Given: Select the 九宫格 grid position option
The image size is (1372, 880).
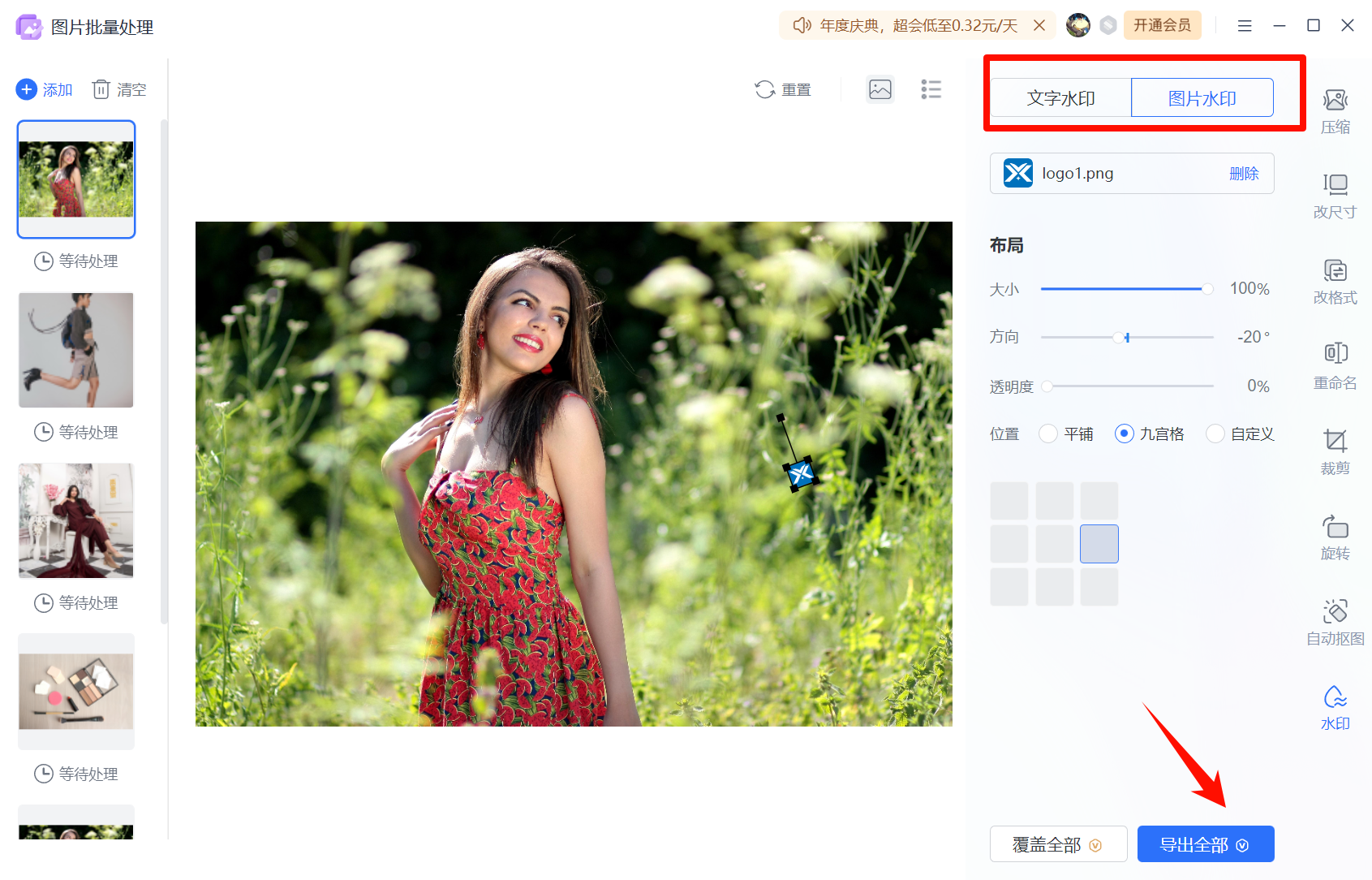Looking at the screenshot, I should pos(1125,434).
